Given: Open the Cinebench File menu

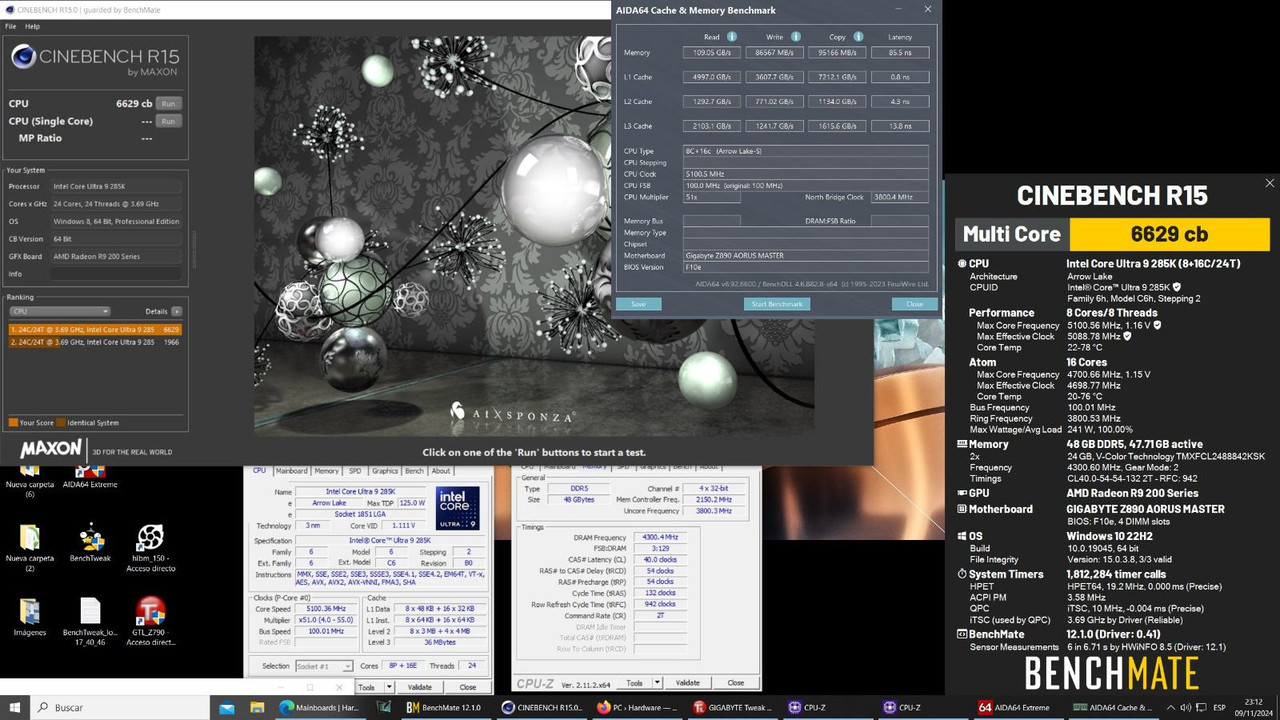Looking at the screenshot, I should [11, 26].
